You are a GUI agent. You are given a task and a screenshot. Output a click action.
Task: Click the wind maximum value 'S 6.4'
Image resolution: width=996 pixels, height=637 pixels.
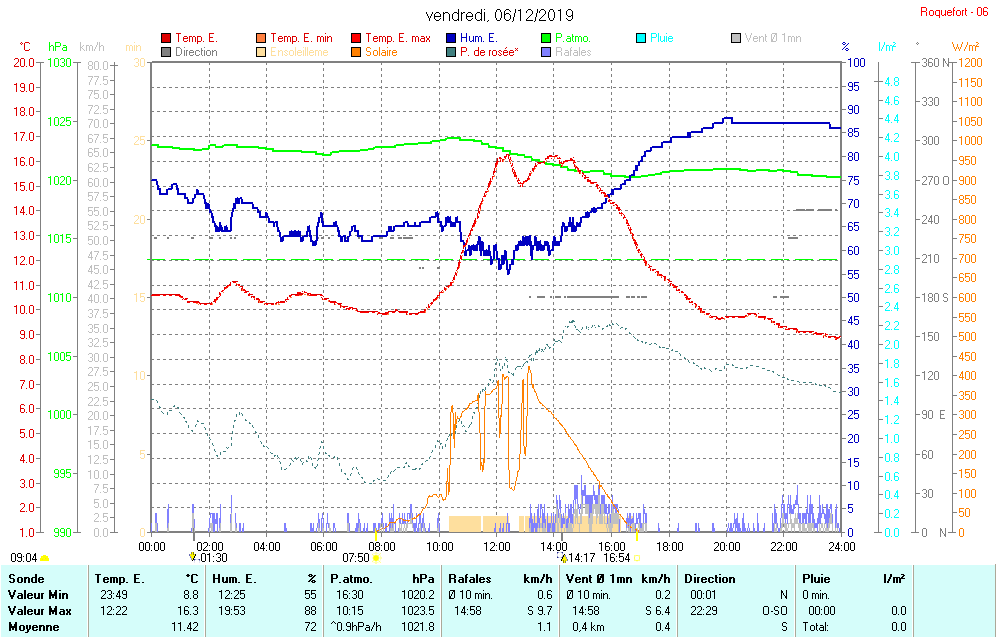[657, 611]
